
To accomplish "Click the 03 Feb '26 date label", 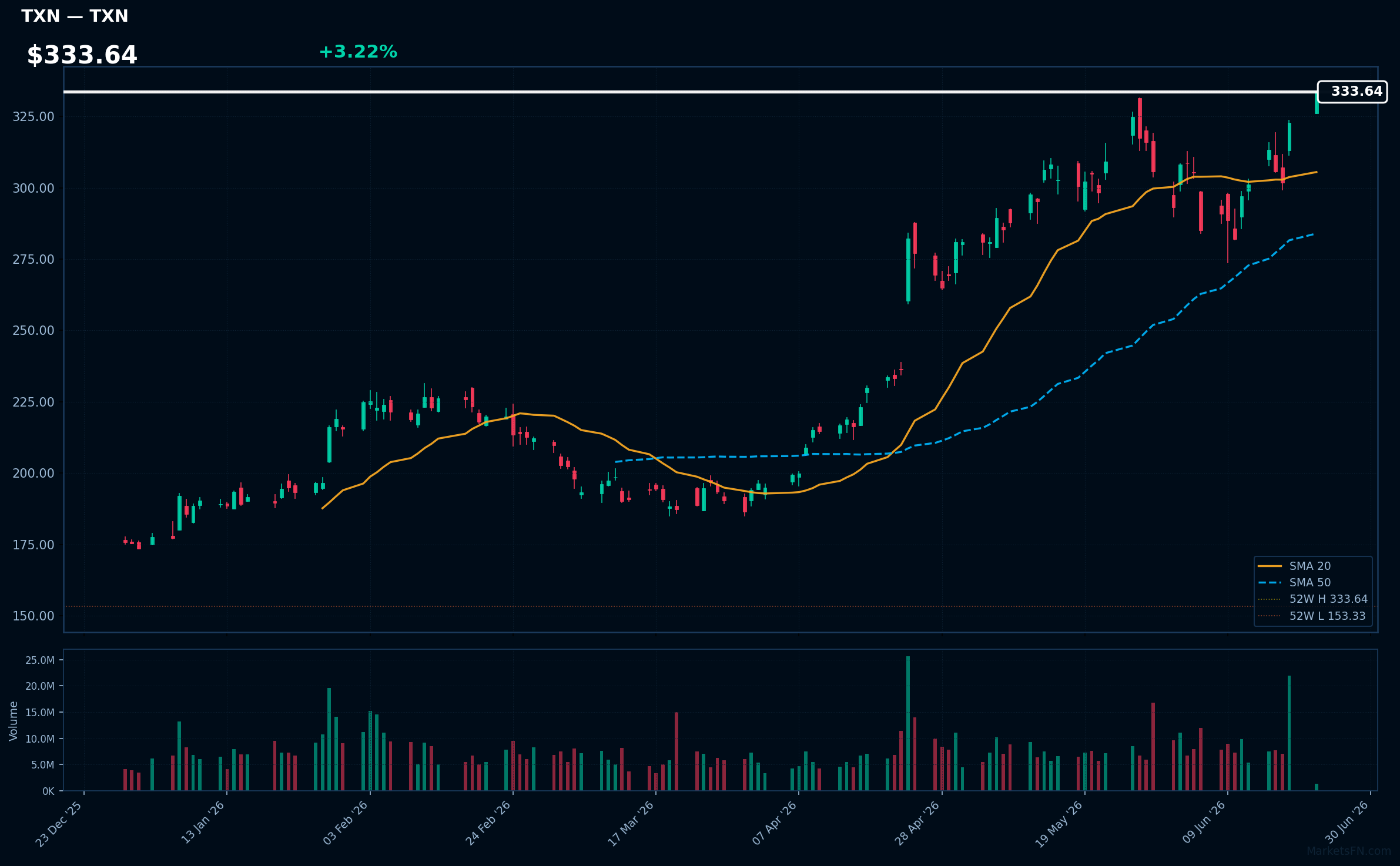I will [346, 823].
